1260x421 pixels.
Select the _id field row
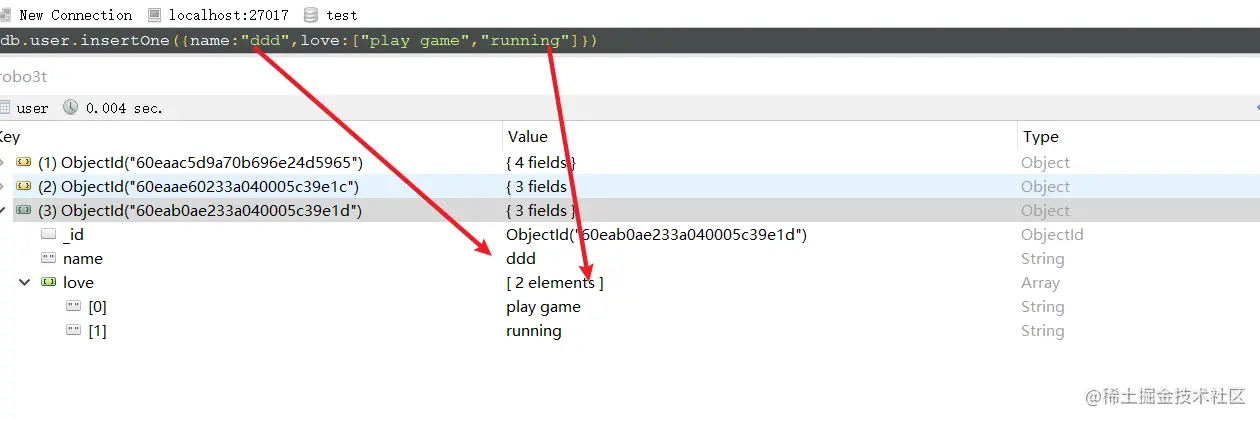630,234
